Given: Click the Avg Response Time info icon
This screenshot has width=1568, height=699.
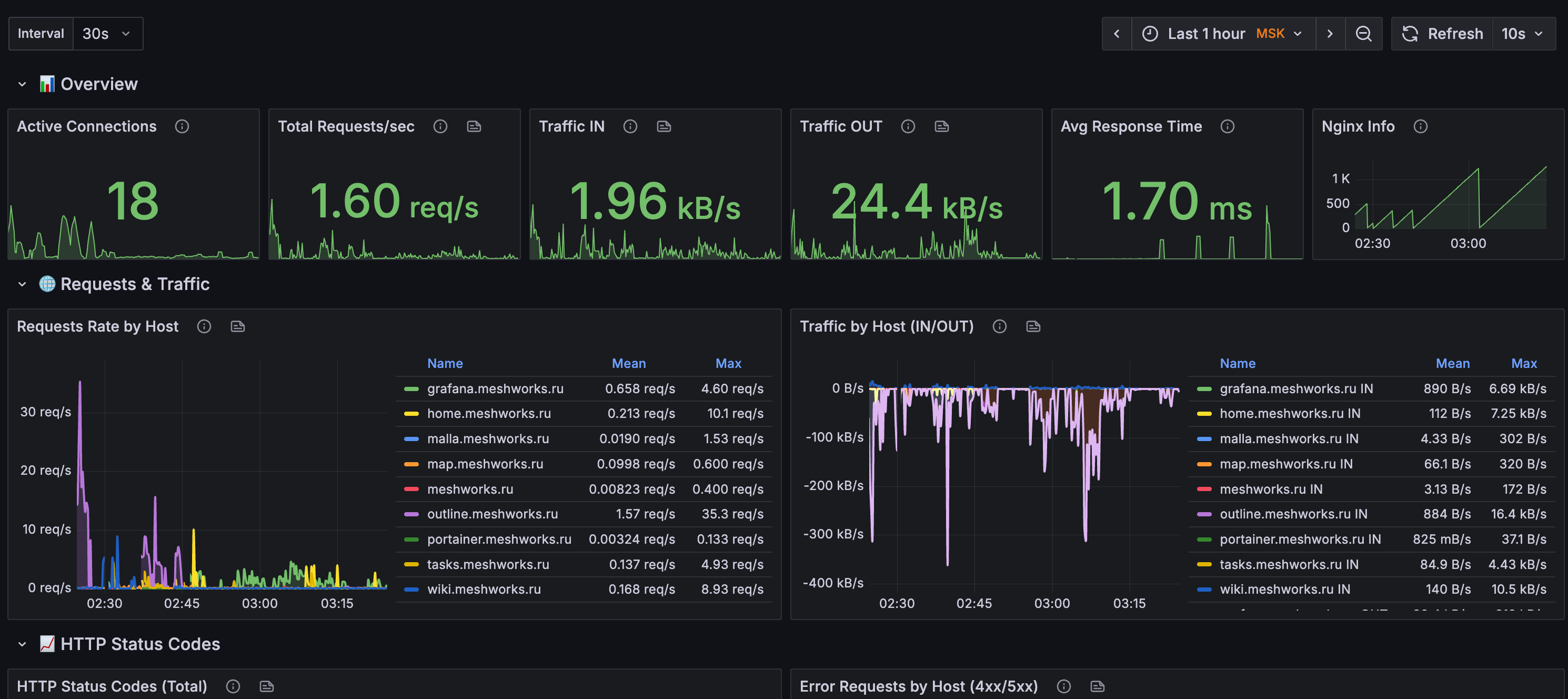Looking at the screenshot, I should [1227, 126].
